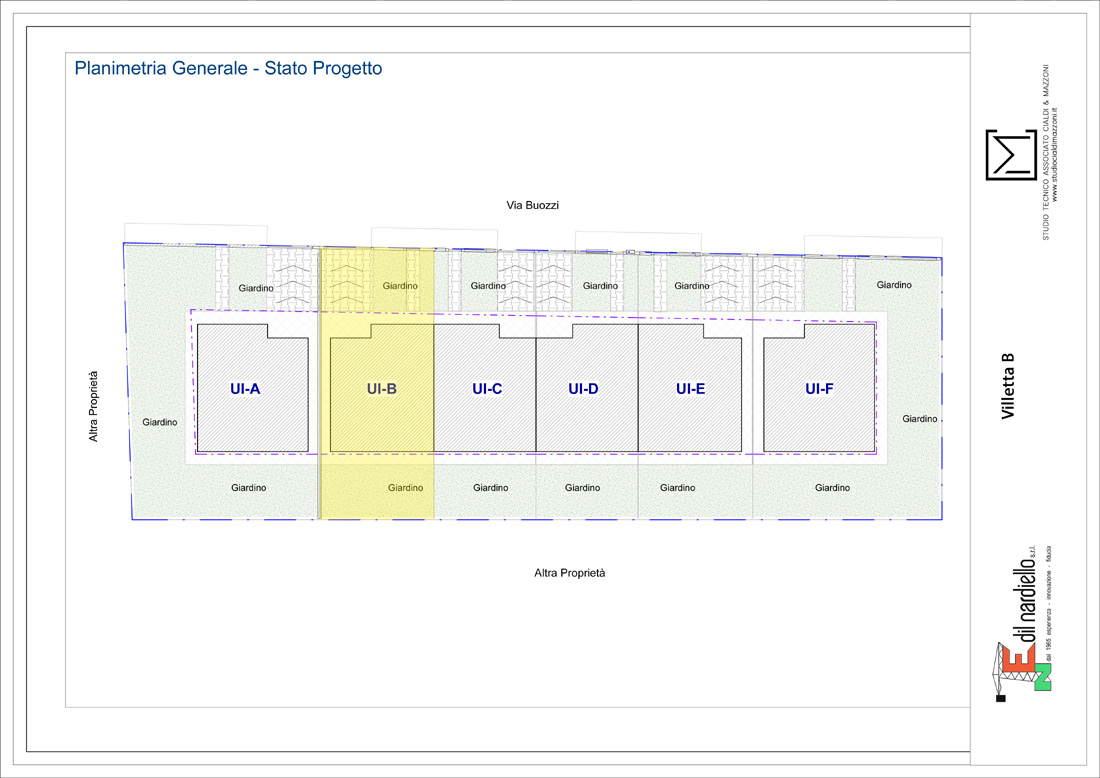Click the Giardino label right of UI-F

tap(919, 419)
